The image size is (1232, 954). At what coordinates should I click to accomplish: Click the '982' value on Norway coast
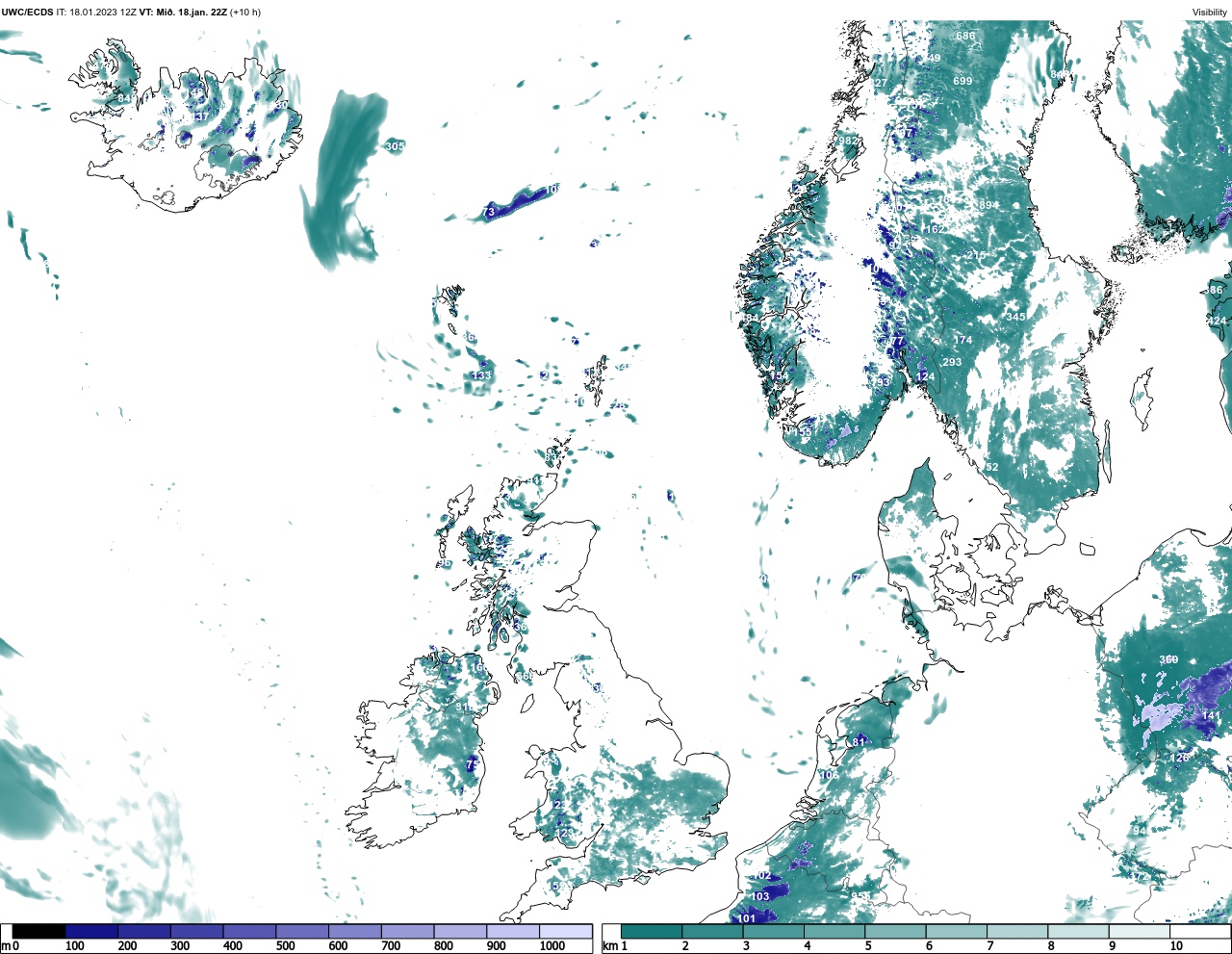coord(847,141)
